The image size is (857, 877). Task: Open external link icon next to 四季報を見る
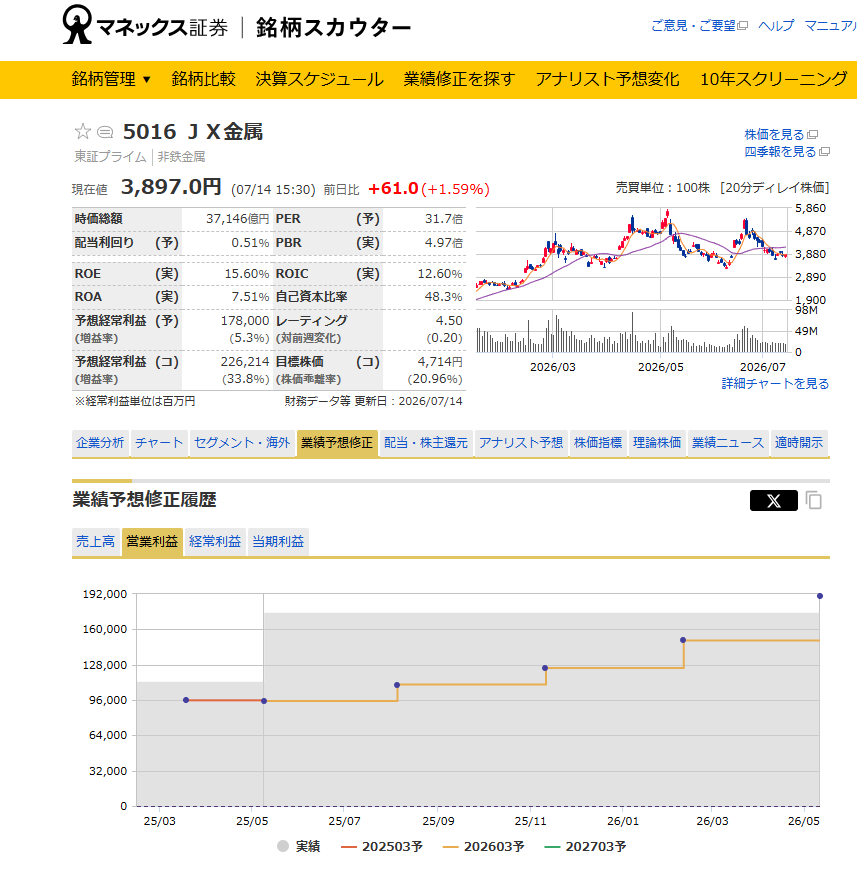click(x=825, y=152)
